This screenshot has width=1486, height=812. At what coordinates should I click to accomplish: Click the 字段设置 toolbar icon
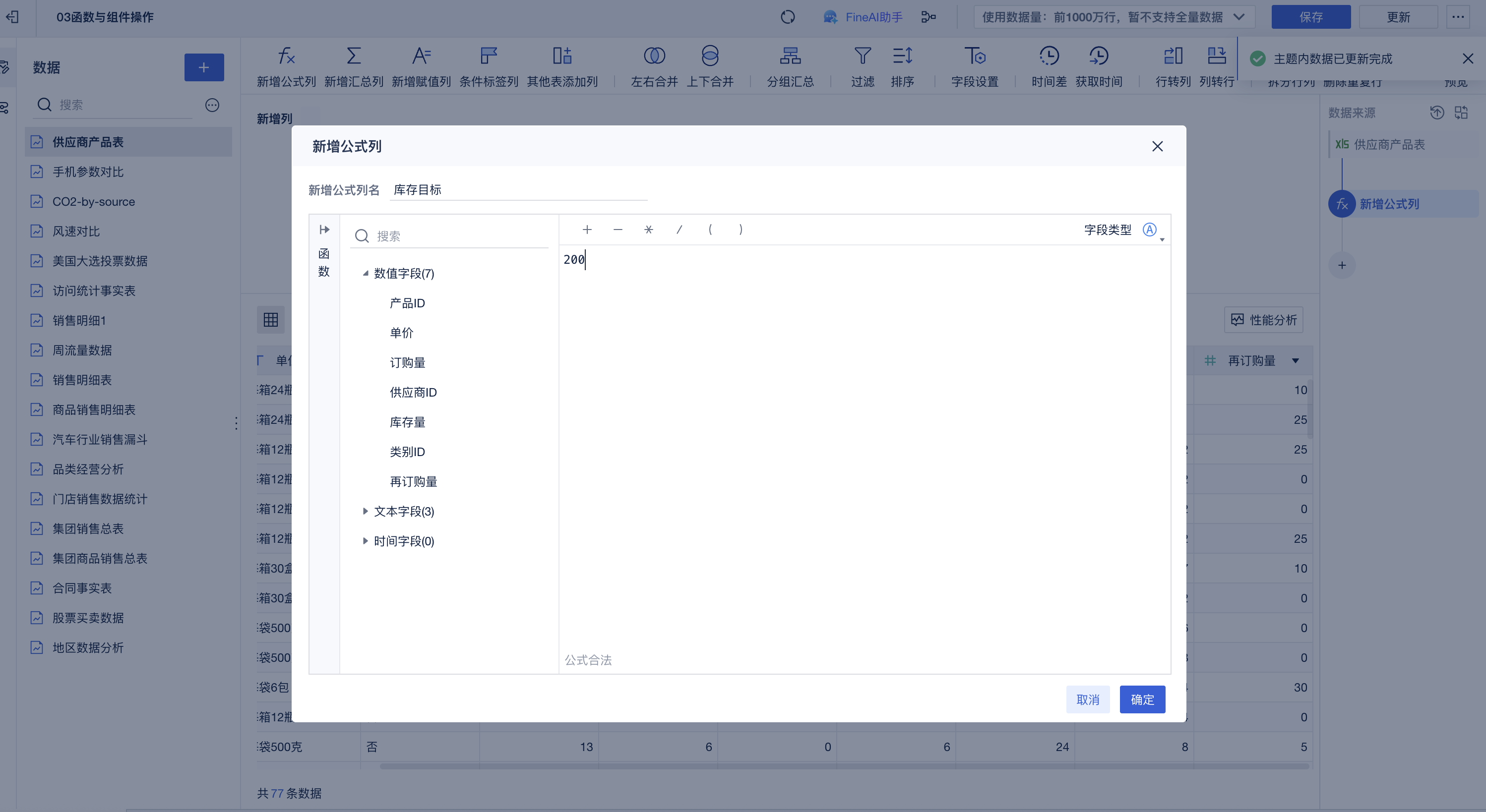click(975, 56)
